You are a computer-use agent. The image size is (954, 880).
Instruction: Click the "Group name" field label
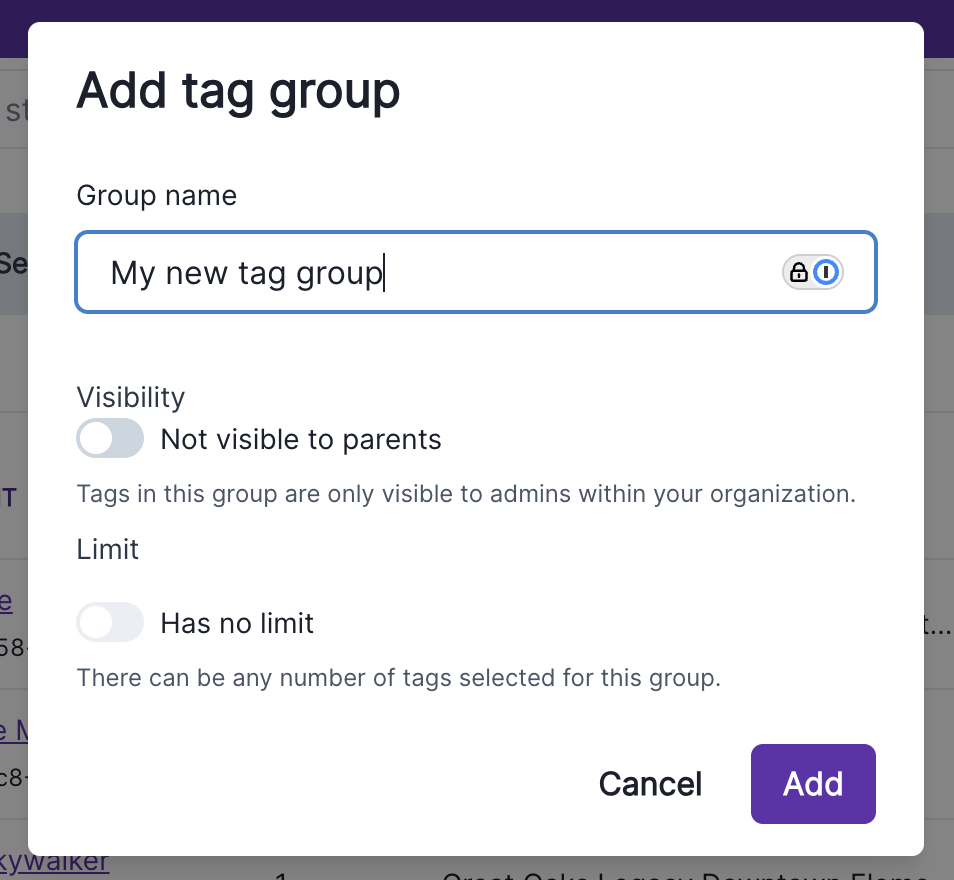(157, 195)
